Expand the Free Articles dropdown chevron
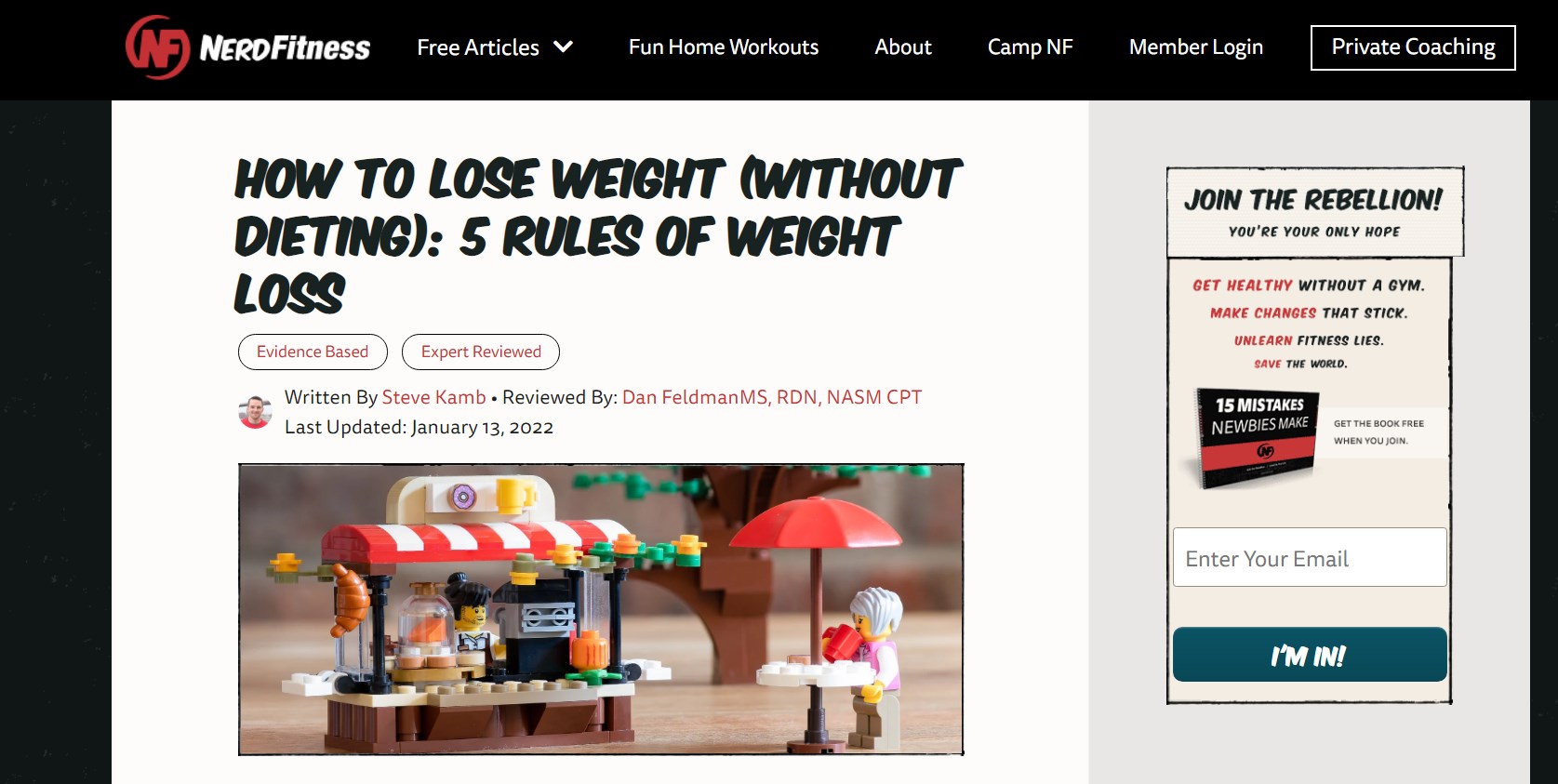This screenshot has width=1558, height=784. coord(564,47)
